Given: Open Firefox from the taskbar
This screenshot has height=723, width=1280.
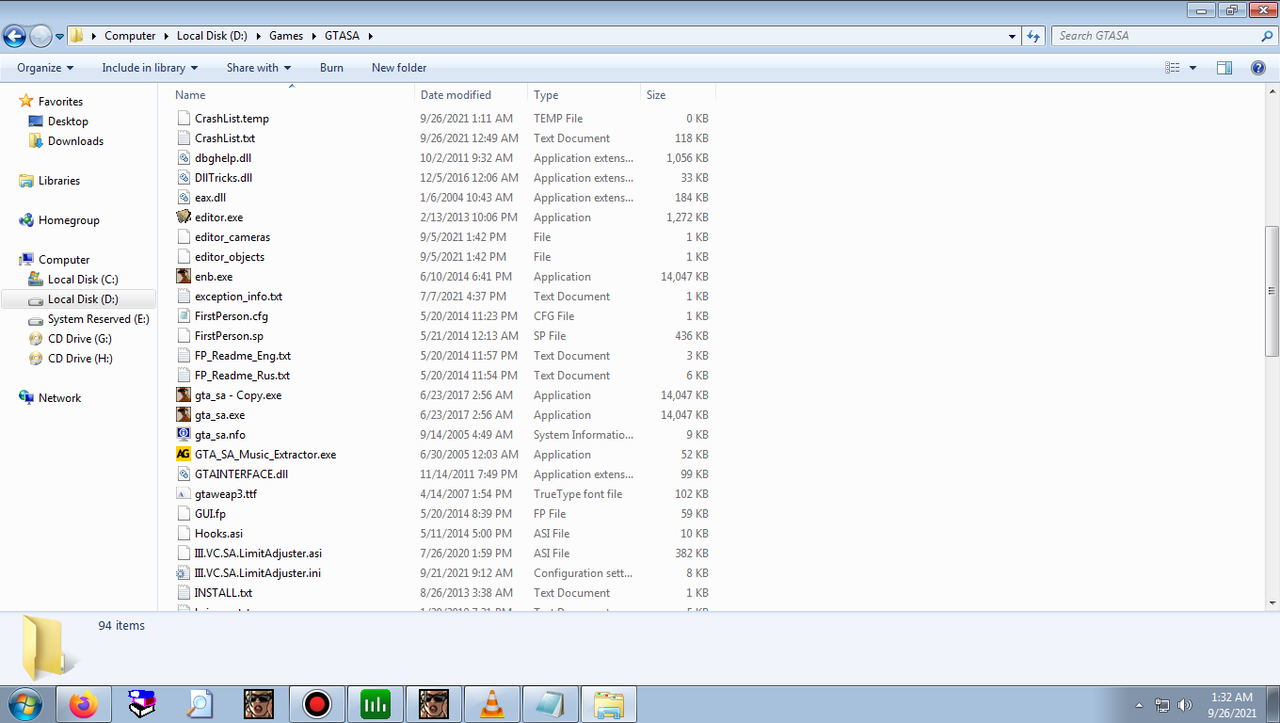Looking at the screenshot, I should [83, 704].
